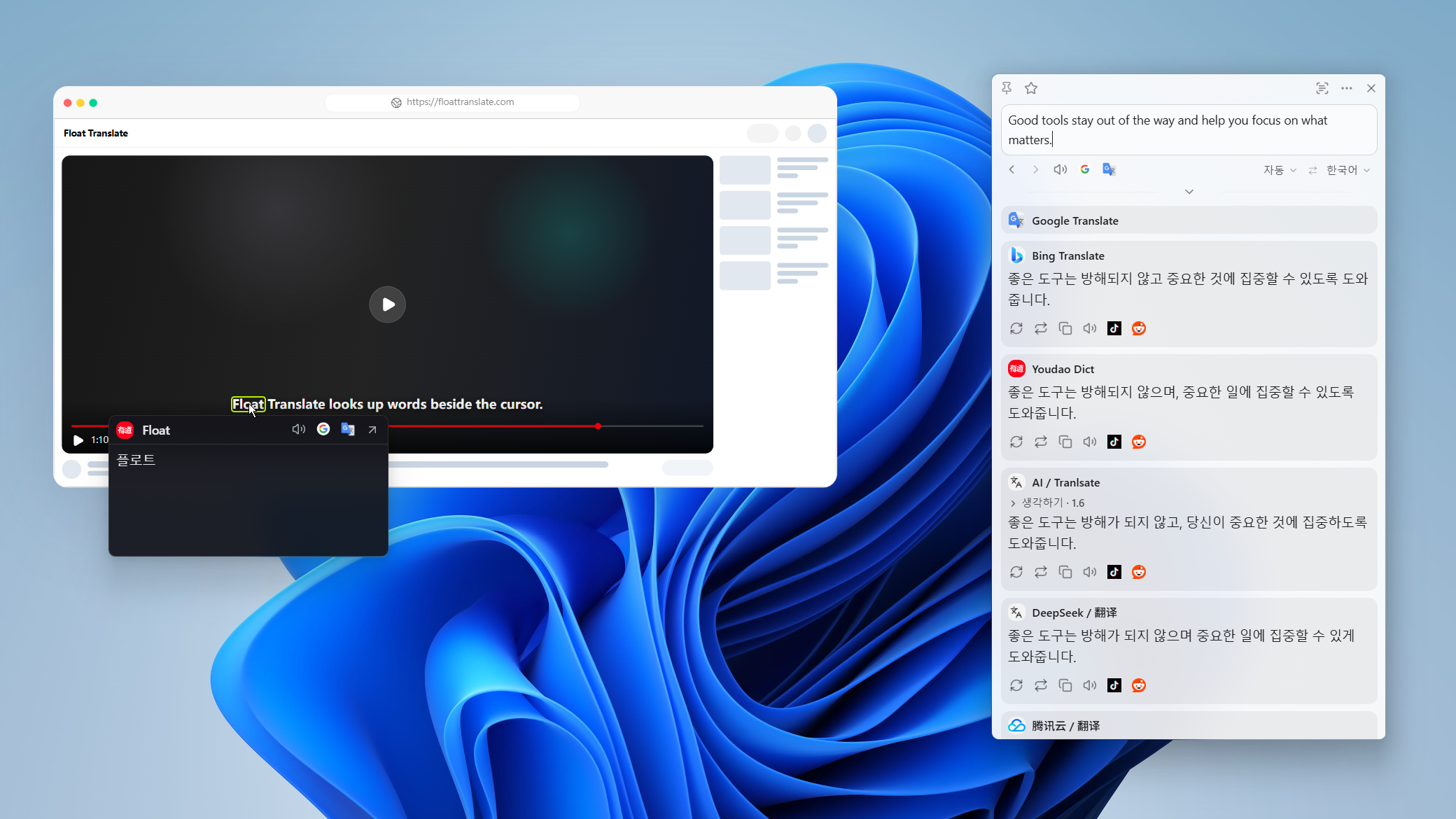This screenshot has height=819, width=1456.
Task: Swap source and target languages
Action: [1312, 170]
